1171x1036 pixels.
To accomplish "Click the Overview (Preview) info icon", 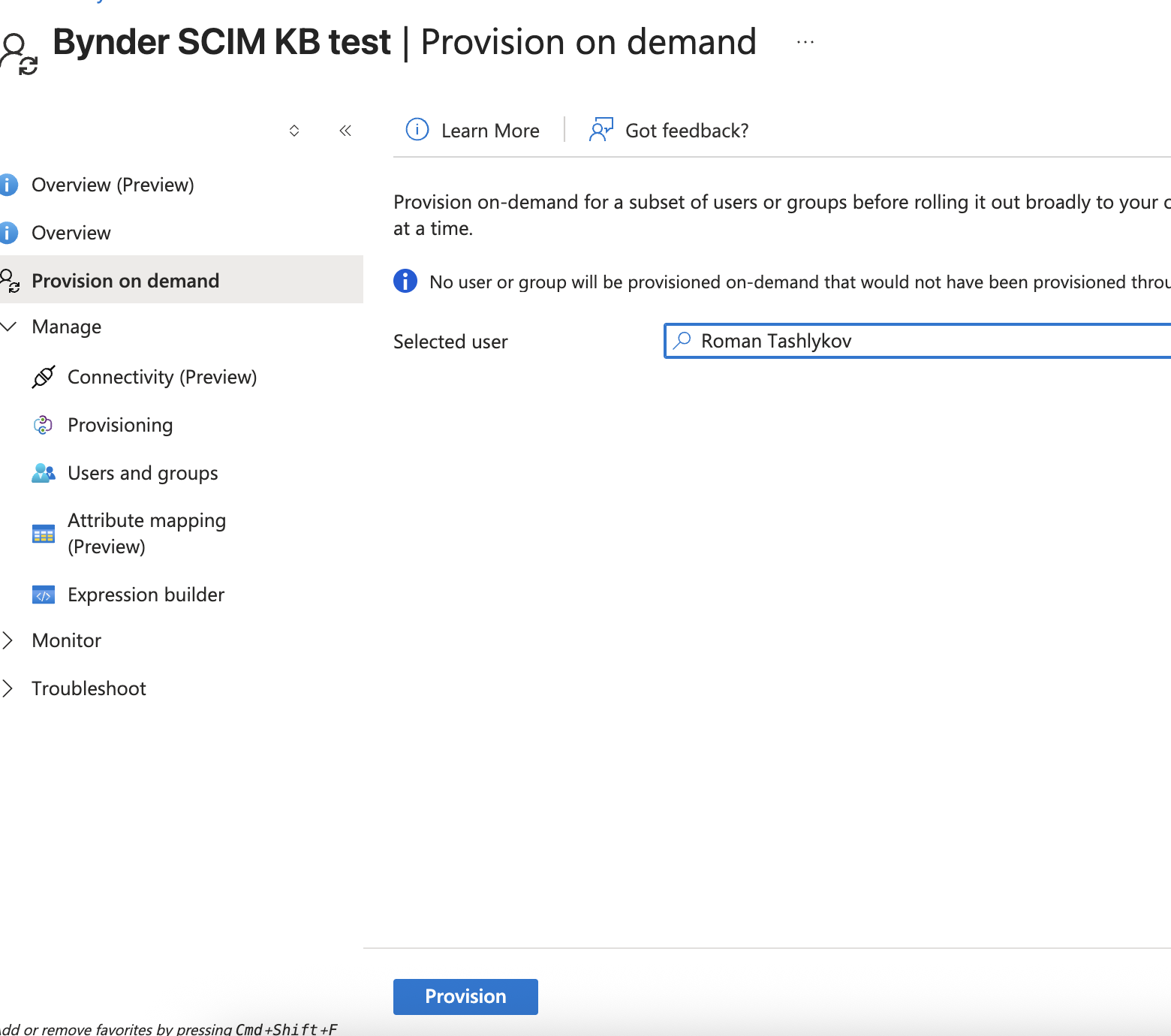I will click(x=8, y=185).
